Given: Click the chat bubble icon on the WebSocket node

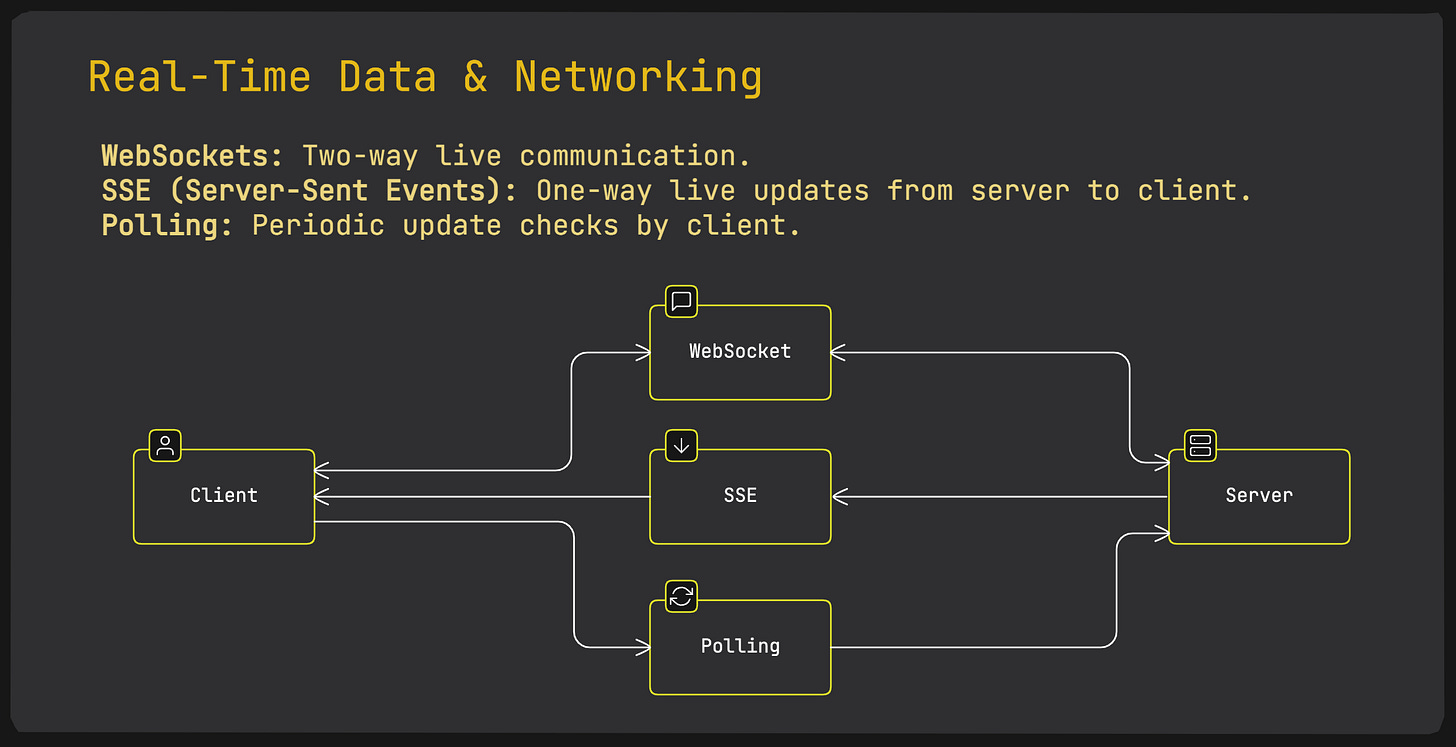Looking at the screenshot, I should 680,301.
